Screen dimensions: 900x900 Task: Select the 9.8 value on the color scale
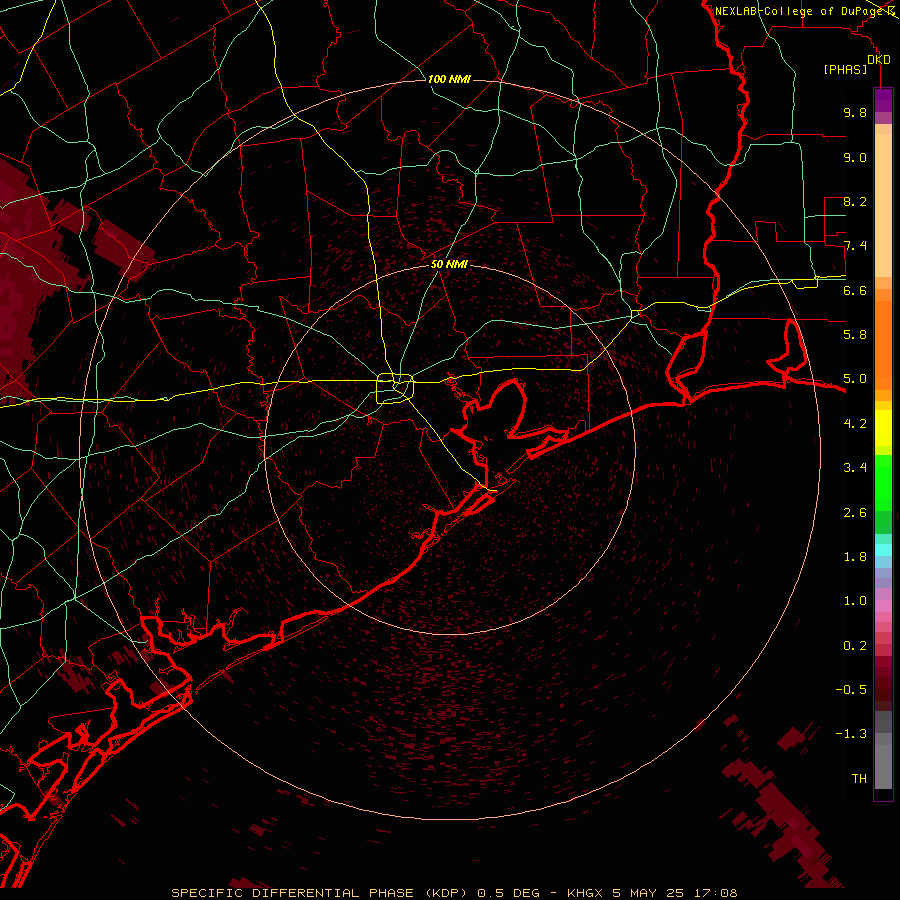855,112
